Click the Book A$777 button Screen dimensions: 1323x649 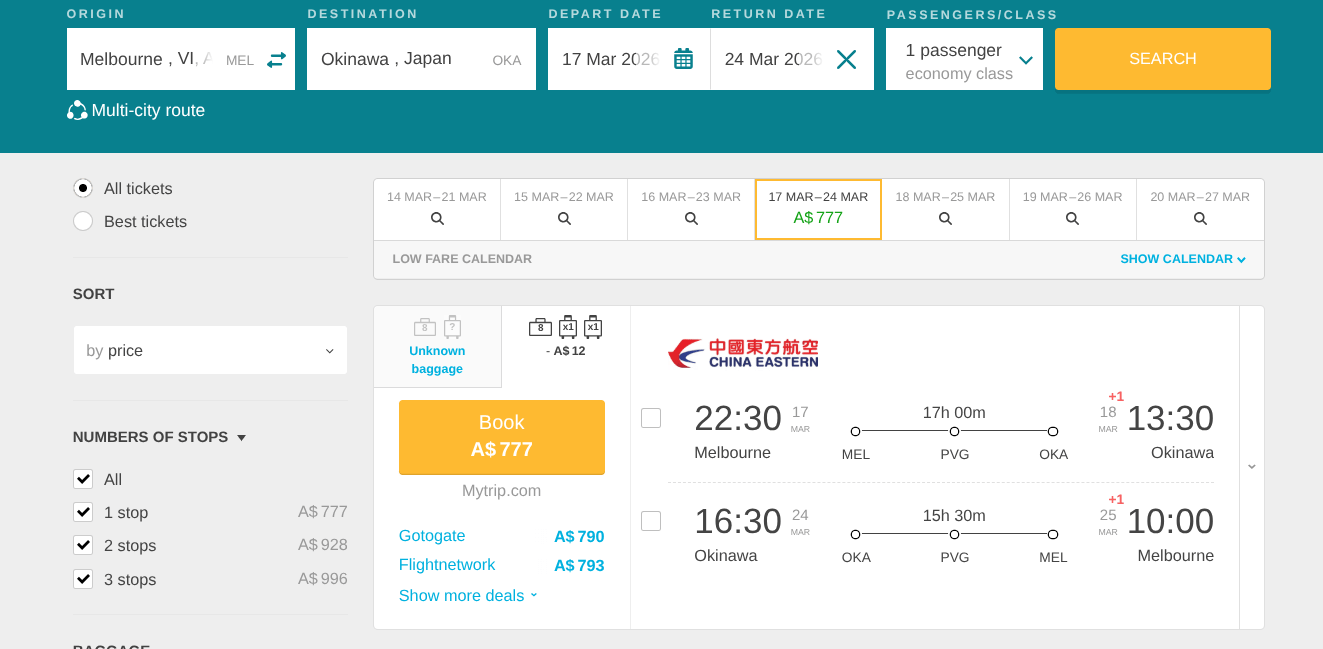point(502,437)
